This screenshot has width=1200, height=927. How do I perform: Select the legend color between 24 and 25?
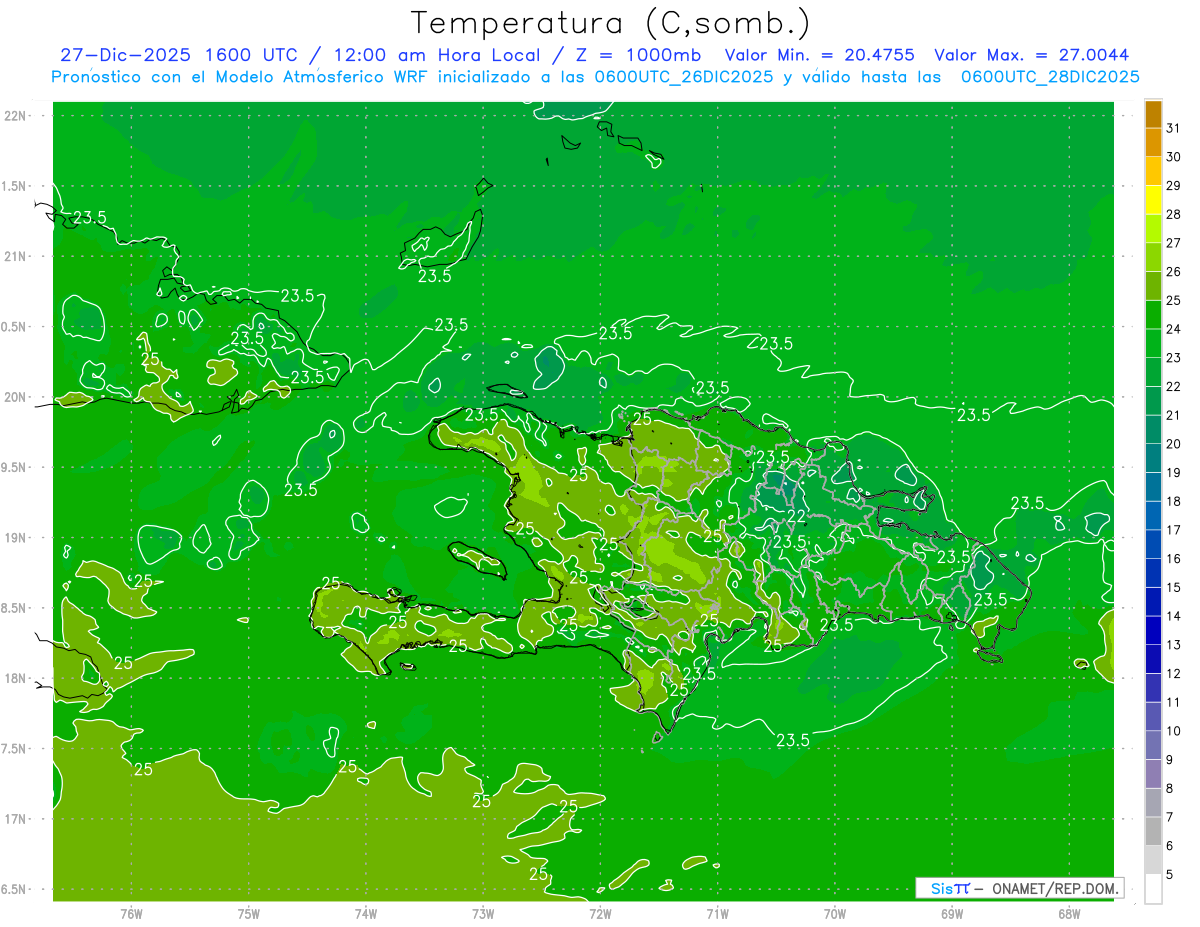click(x=1153, y=315)
